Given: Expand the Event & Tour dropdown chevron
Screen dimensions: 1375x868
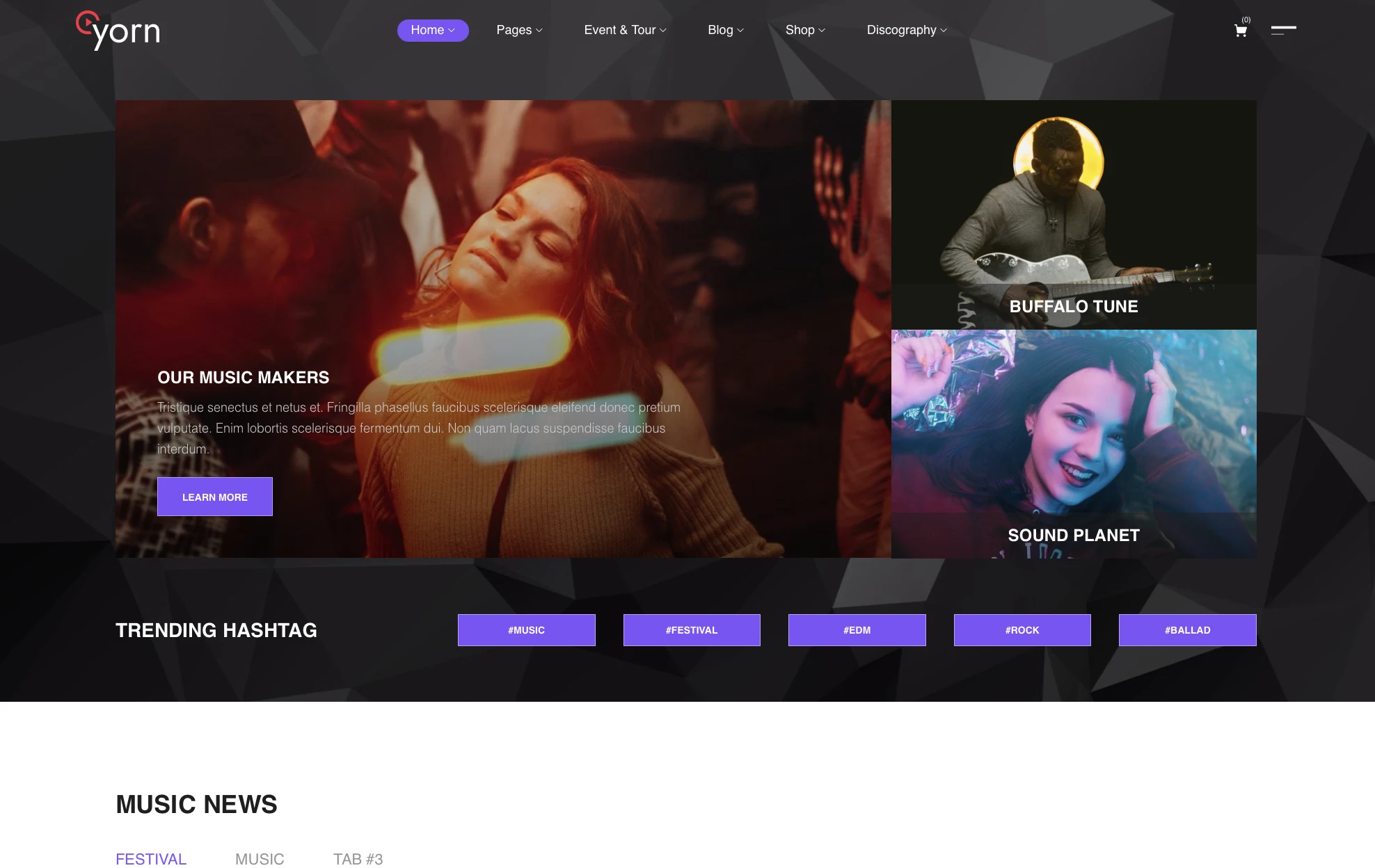Looking at the screenshot, I should 663,31.
